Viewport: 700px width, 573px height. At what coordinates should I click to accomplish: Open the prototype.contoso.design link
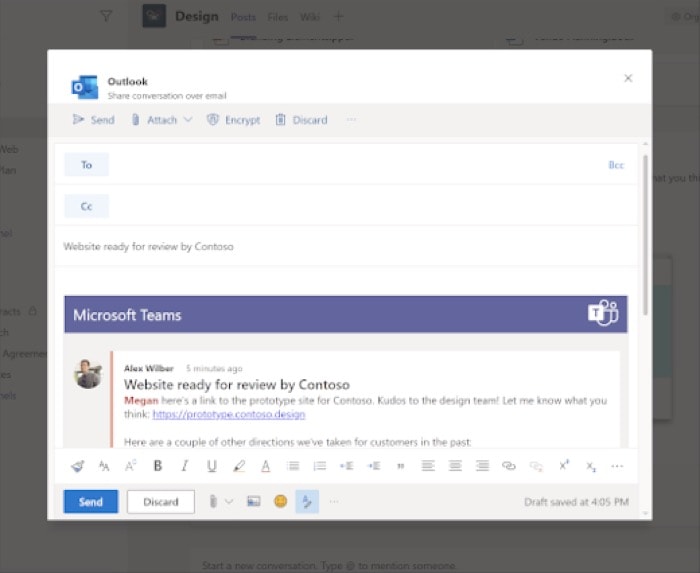[229, 414]
